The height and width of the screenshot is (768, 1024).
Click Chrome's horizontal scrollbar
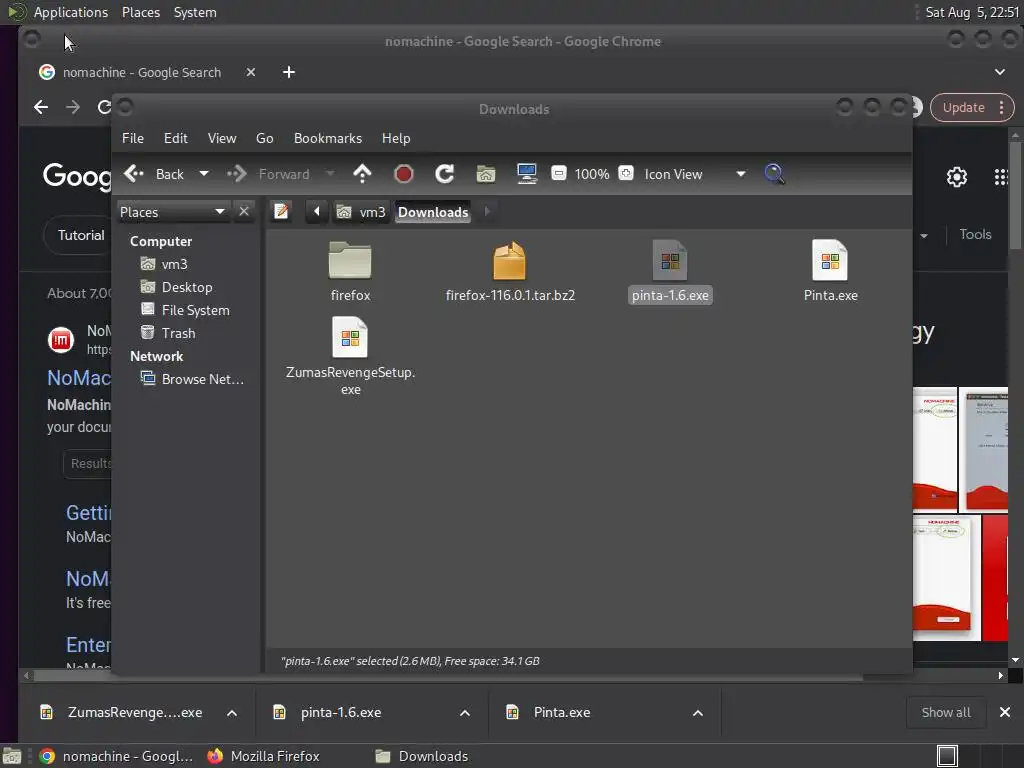point(448,676)
